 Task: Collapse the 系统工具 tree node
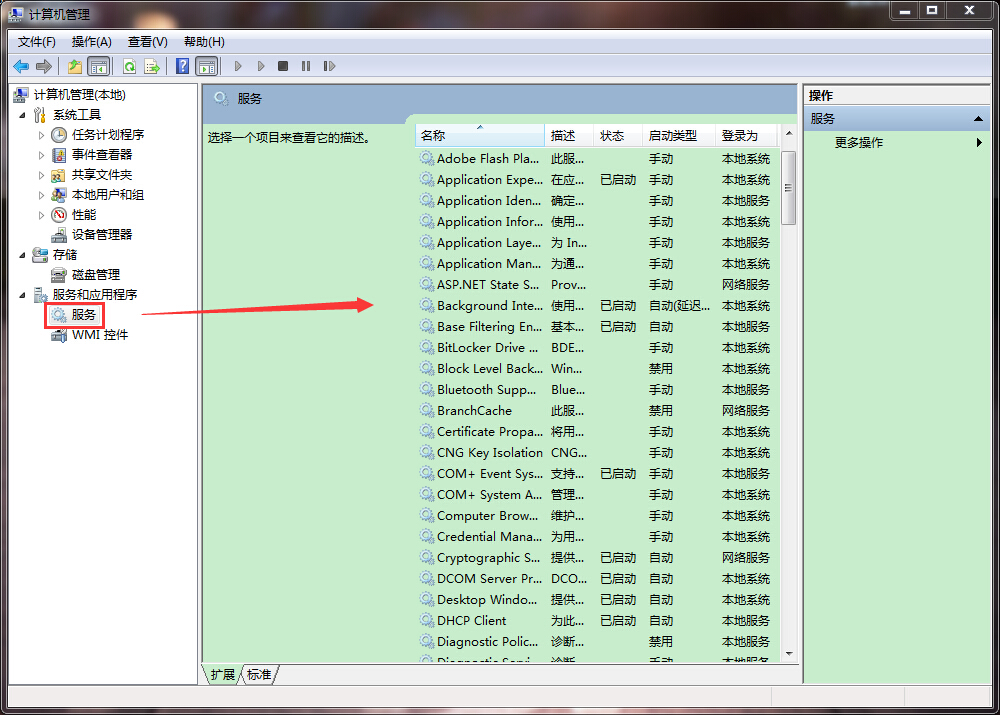(x=23, y=115)
